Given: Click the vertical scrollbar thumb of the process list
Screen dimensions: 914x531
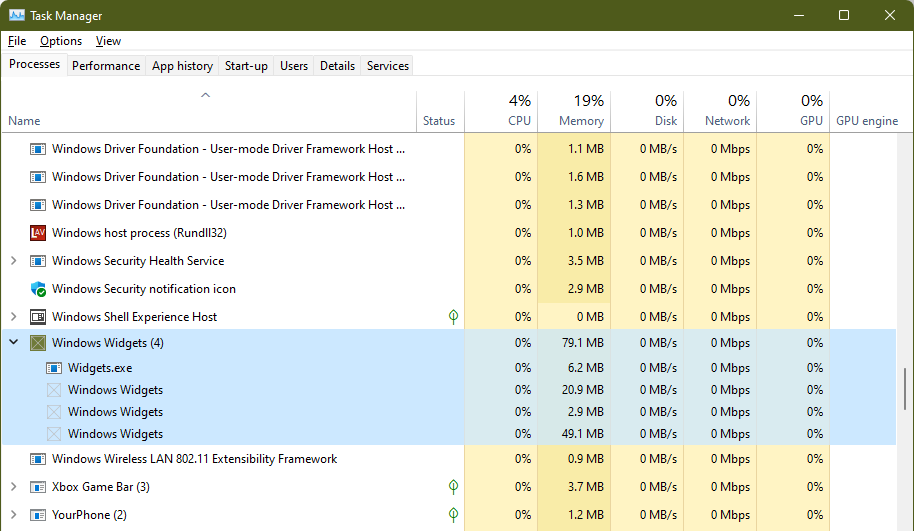Looking at the screenshot, I should [905, 389].
